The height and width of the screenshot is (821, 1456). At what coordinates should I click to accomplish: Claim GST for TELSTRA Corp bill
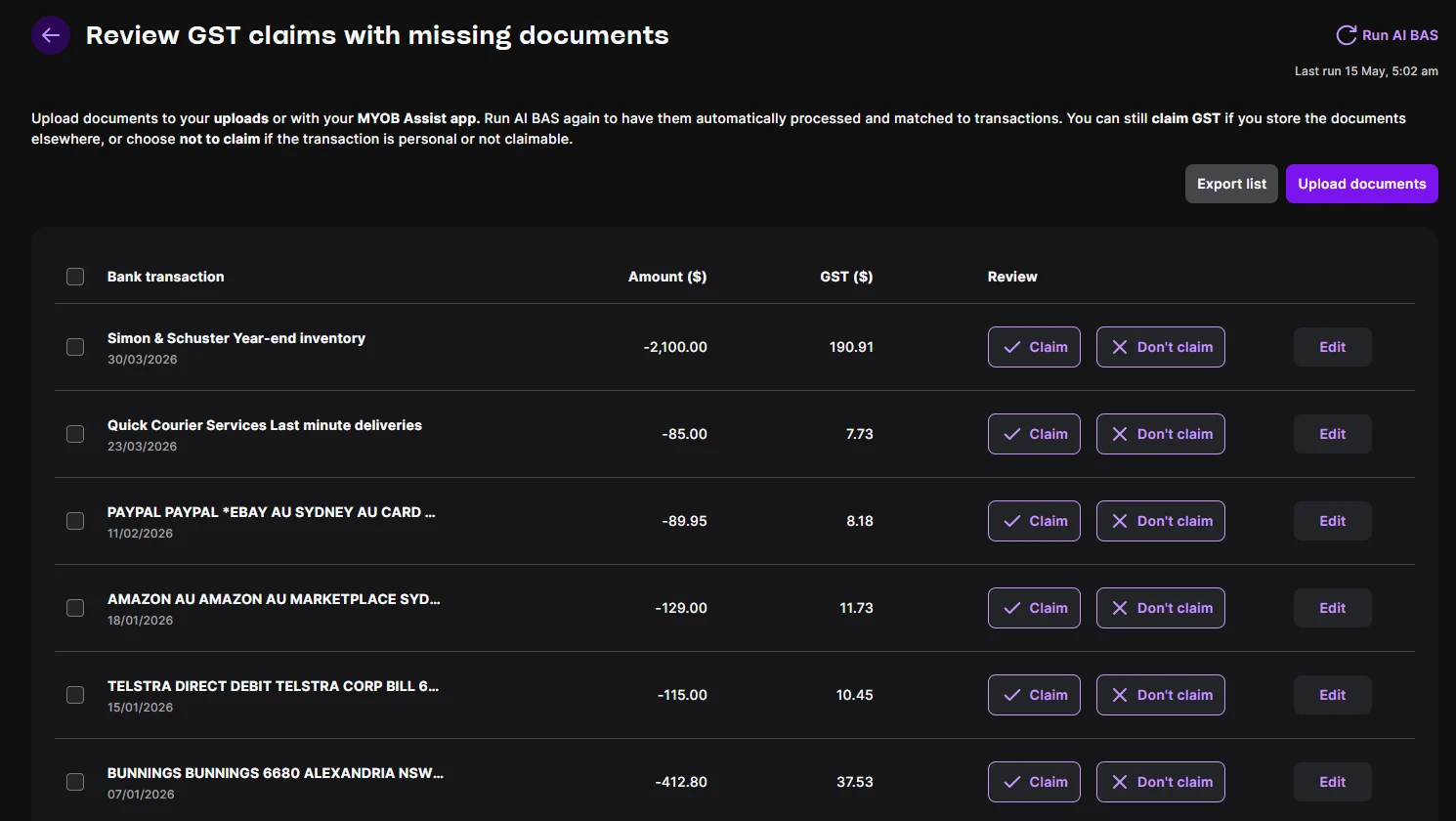point(1034,695)
